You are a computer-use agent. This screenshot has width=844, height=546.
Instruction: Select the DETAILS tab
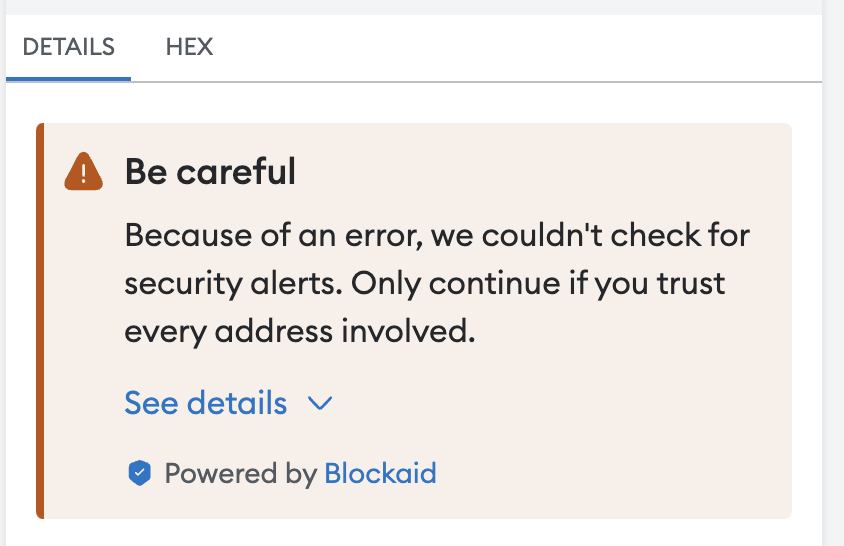click(x=68, y=47)
